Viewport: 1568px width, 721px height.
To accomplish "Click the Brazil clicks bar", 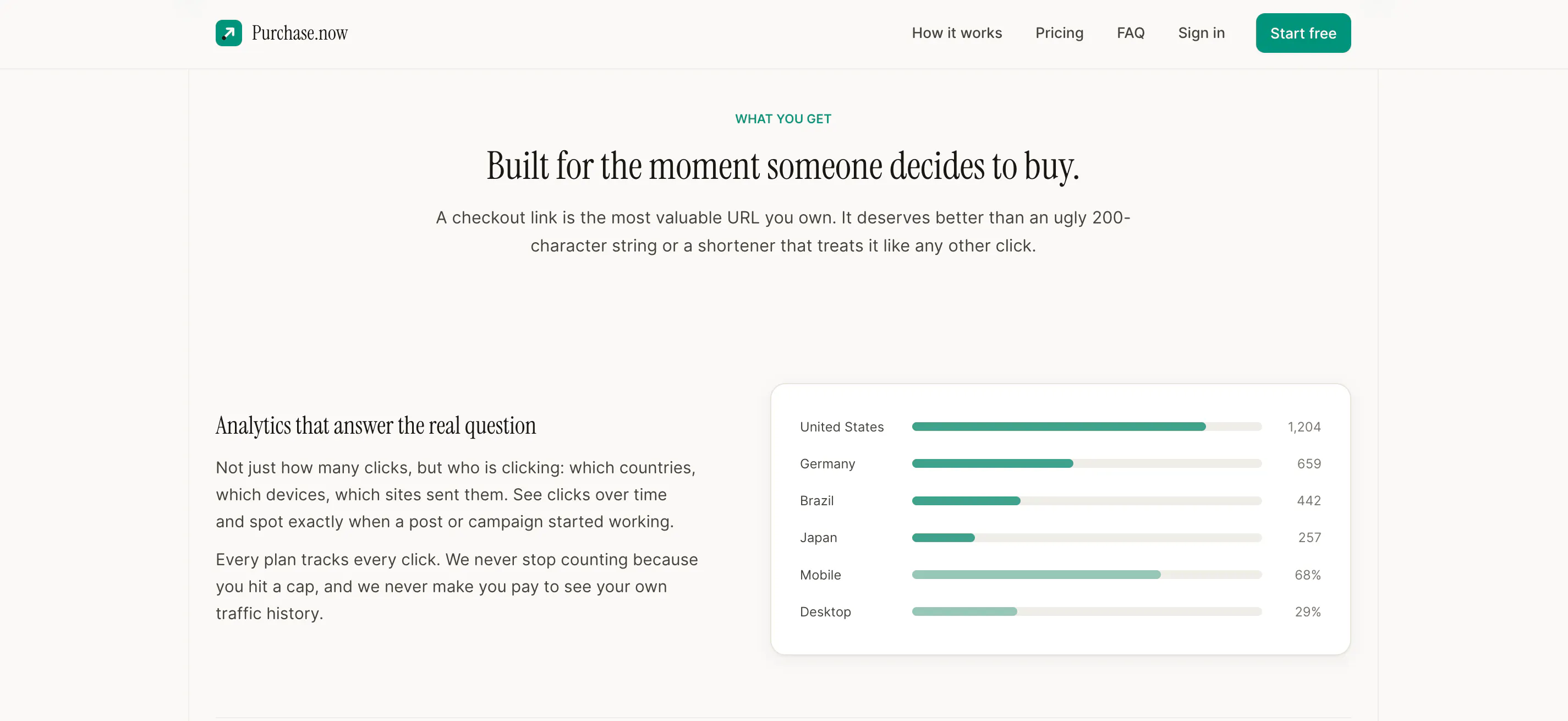I will (x=1087, y=500).
